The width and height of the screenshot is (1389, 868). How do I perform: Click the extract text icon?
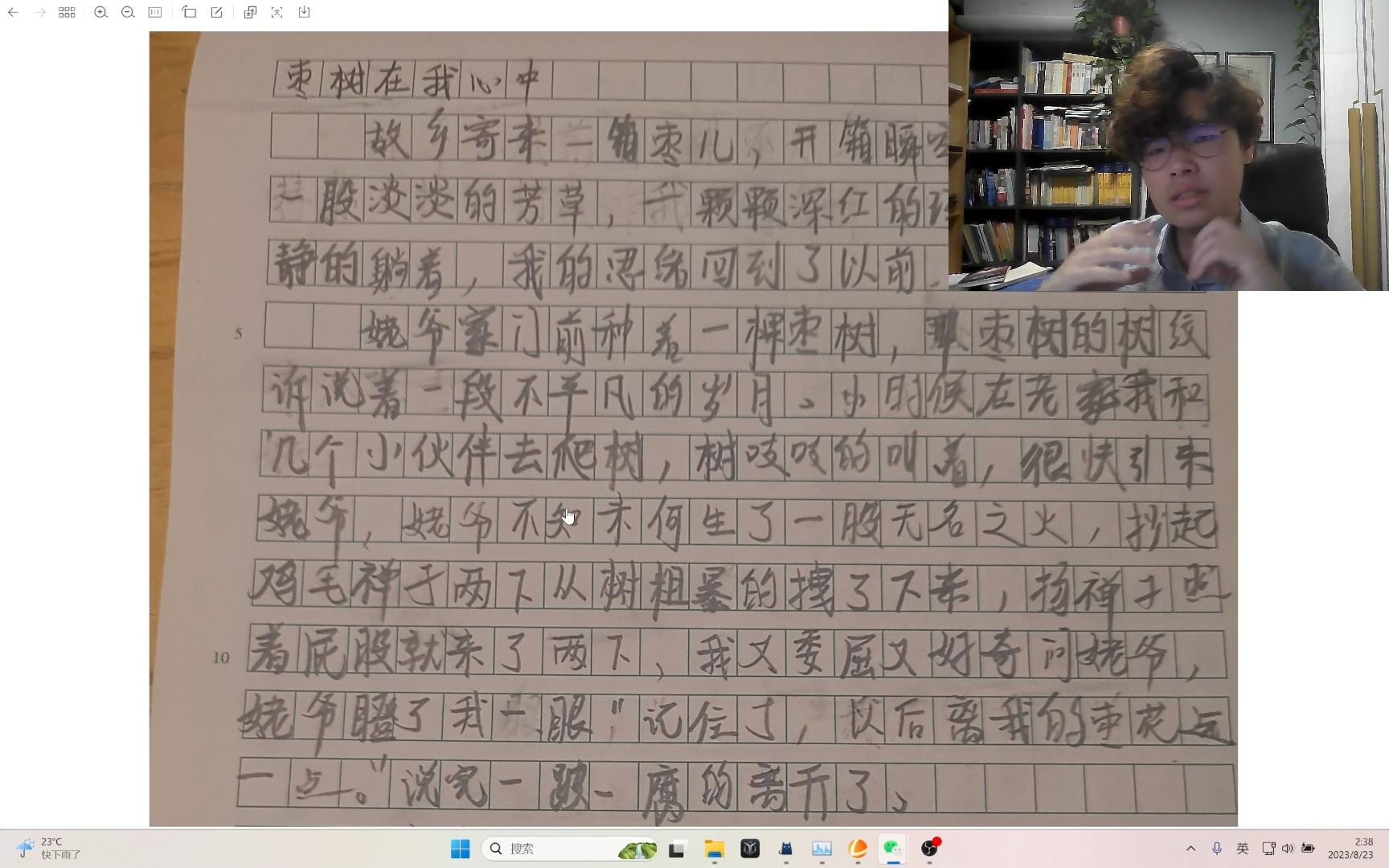click(277, 12)
